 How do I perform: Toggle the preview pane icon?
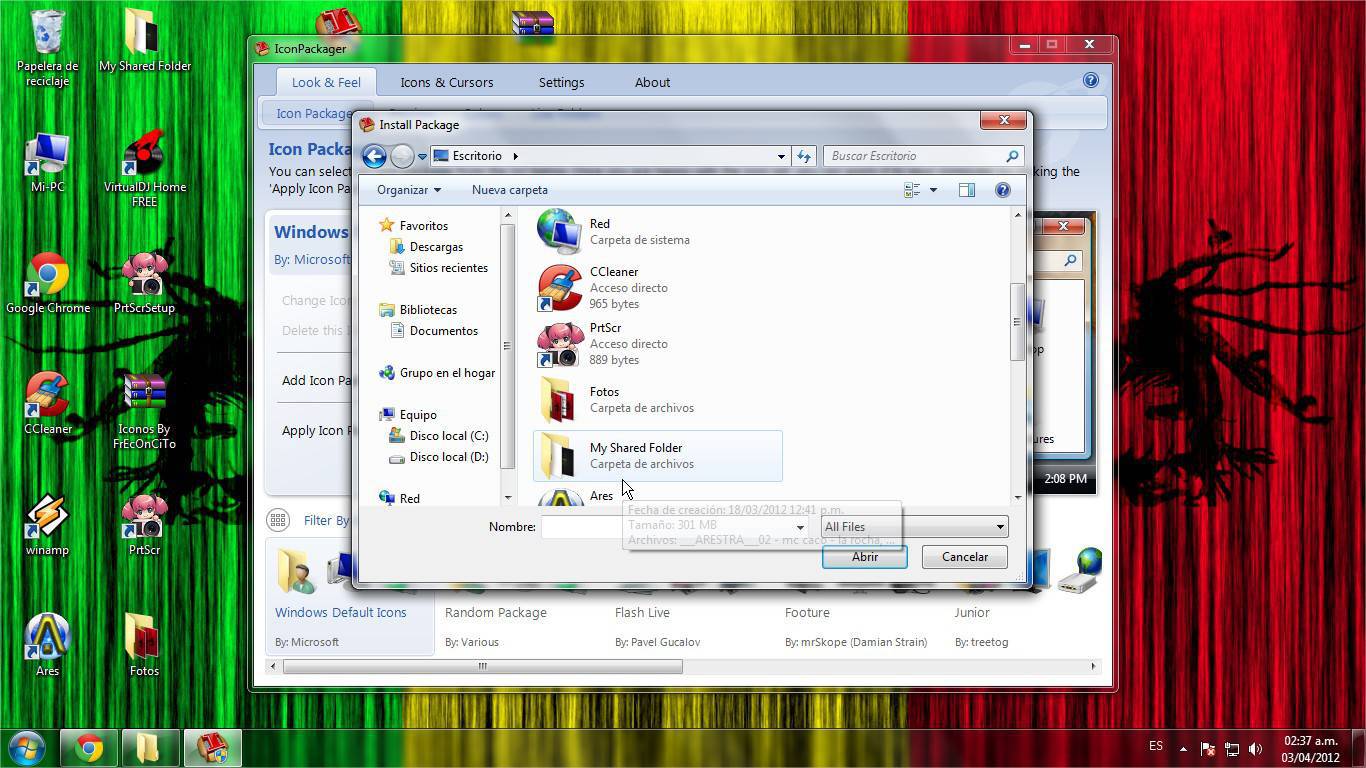966,190
